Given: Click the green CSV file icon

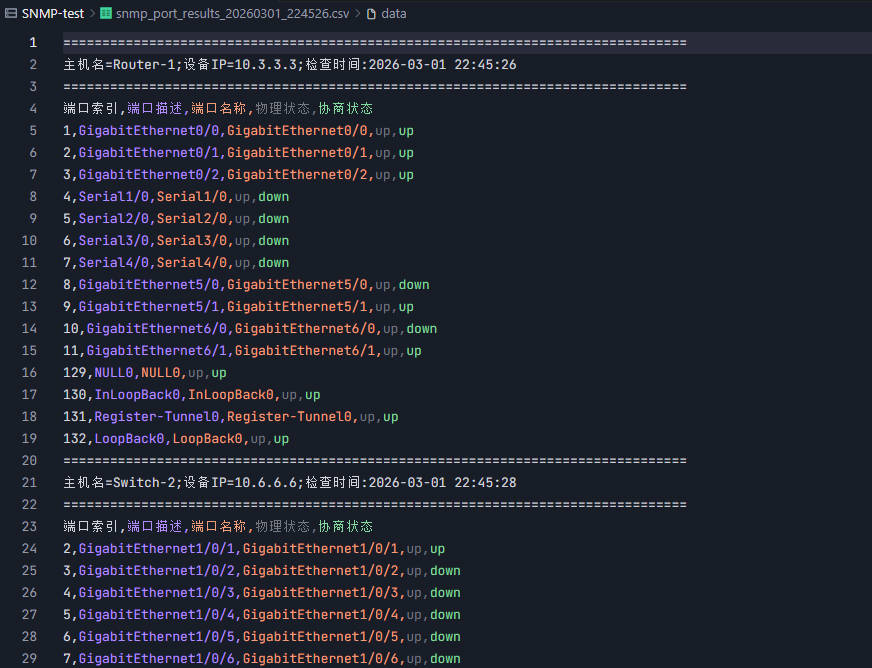Looking at the screenshot, I should point(106,14).
